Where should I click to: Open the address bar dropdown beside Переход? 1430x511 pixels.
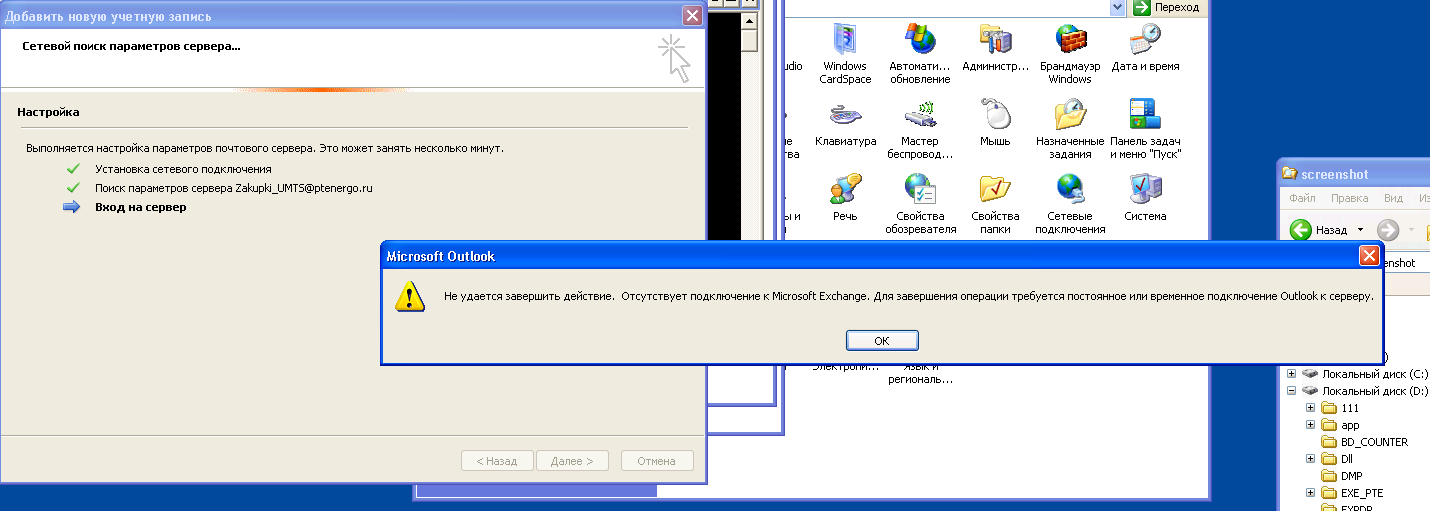pyautogui.click(x=1117, y=7)
